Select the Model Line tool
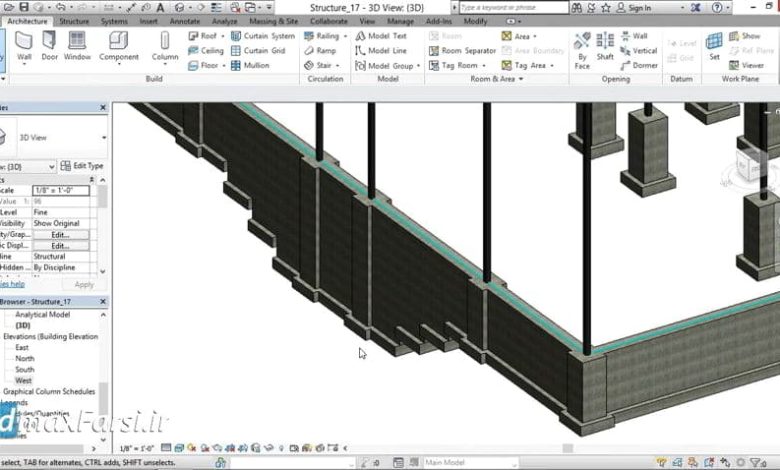This screenshot has width=780, height=470. pyautogui.click(x=381, y=51)
